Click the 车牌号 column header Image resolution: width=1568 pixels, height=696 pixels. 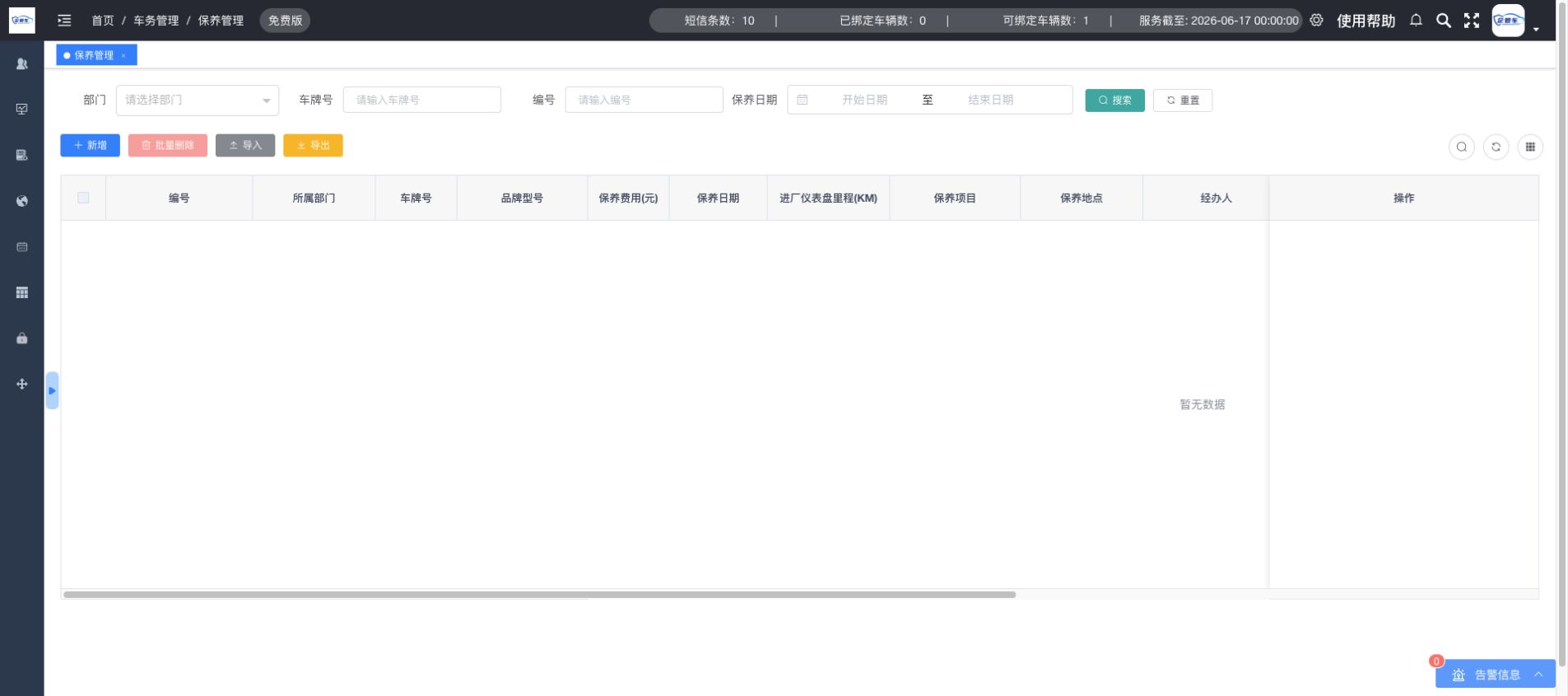[x=416, y=198]
